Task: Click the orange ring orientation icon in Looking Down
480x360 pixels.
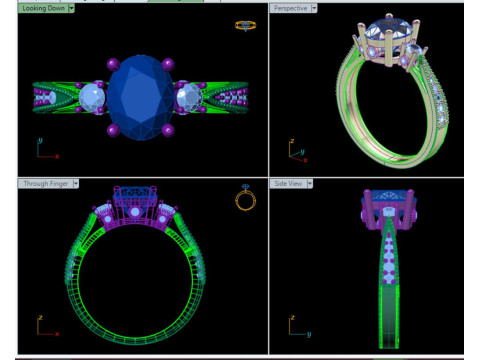Action: pyautogui.click(x=246, y=26)
